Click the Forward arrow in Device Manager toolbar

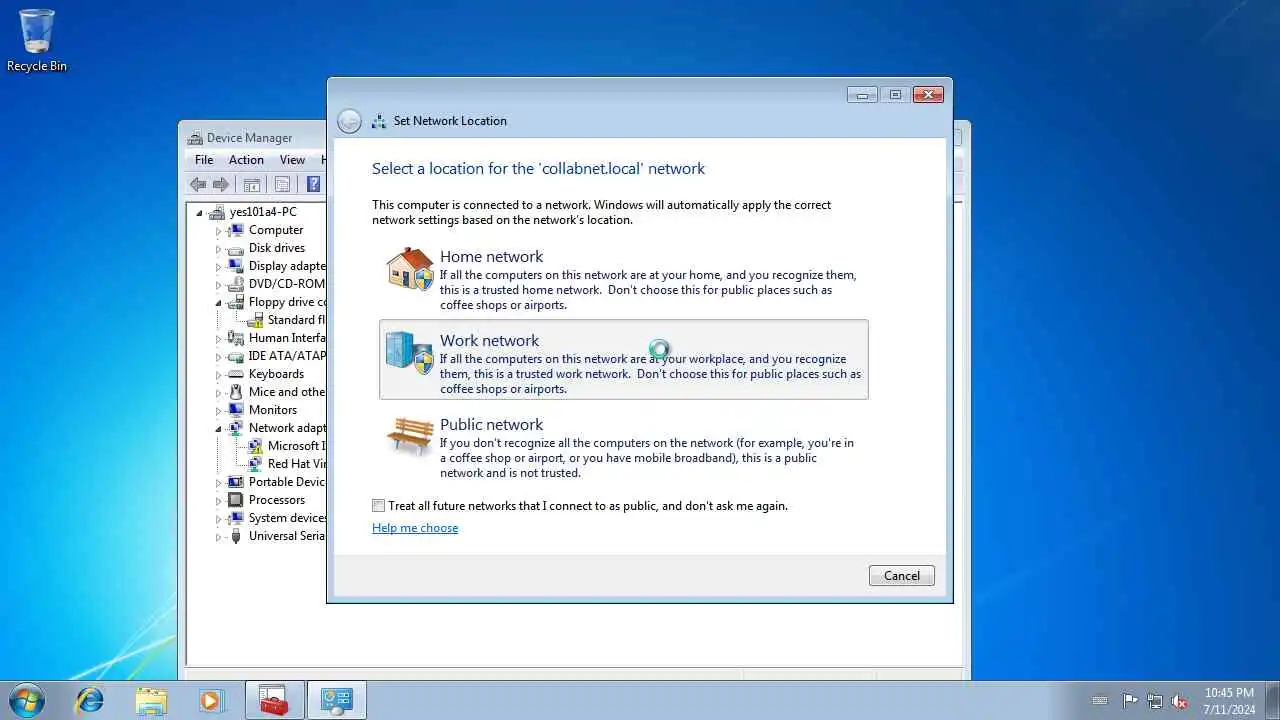tap(221, 184)
